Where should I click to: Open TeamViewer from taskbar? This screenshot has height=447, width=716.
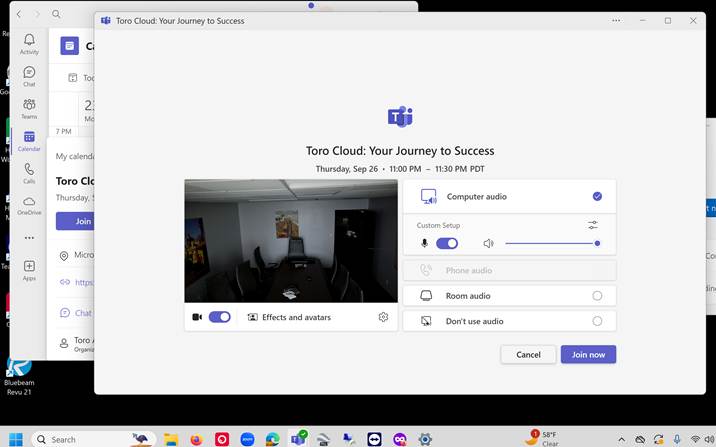pyautogui.click(x=374, y=440)
